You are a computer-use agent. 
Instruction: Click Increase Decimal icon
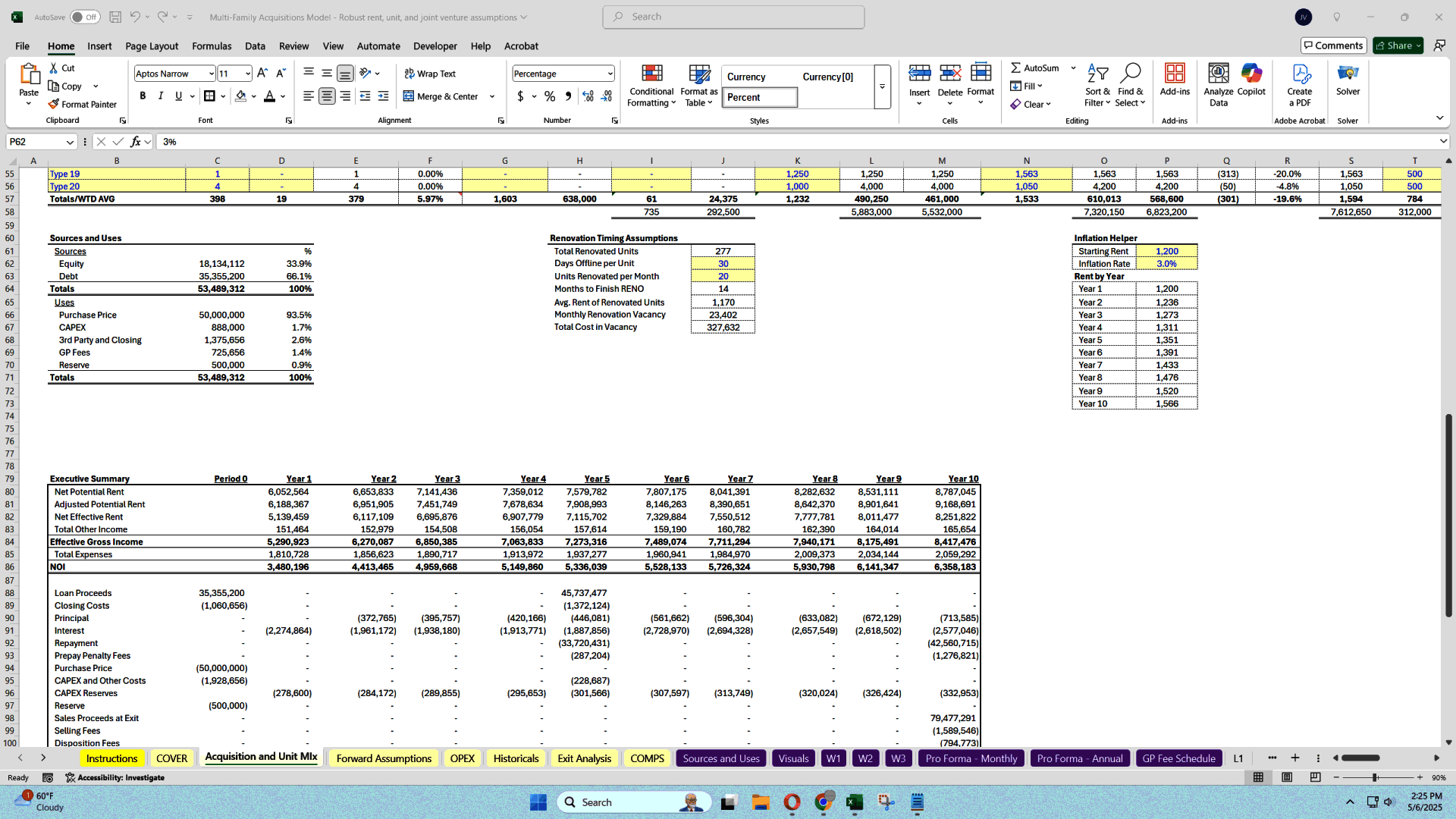point(588,96)
